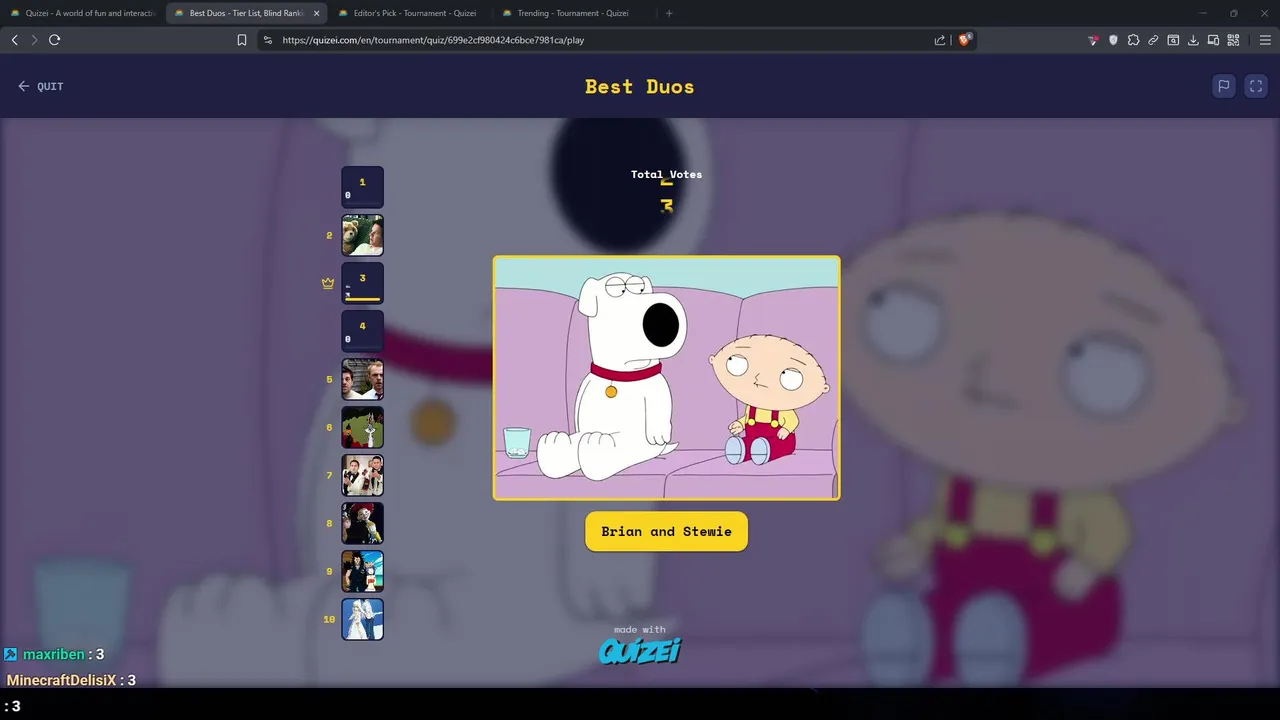Click the browser back arrow
The image size is (1280, 720).
14,40
